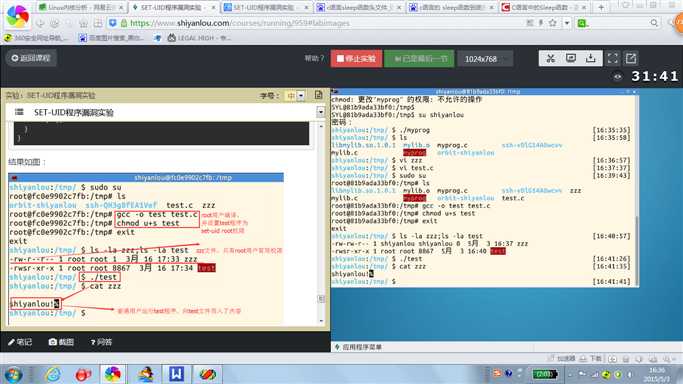This screenshot has height=384, width=683.
Task: Click the star bookmark icon in address bar
Action: 552,23
